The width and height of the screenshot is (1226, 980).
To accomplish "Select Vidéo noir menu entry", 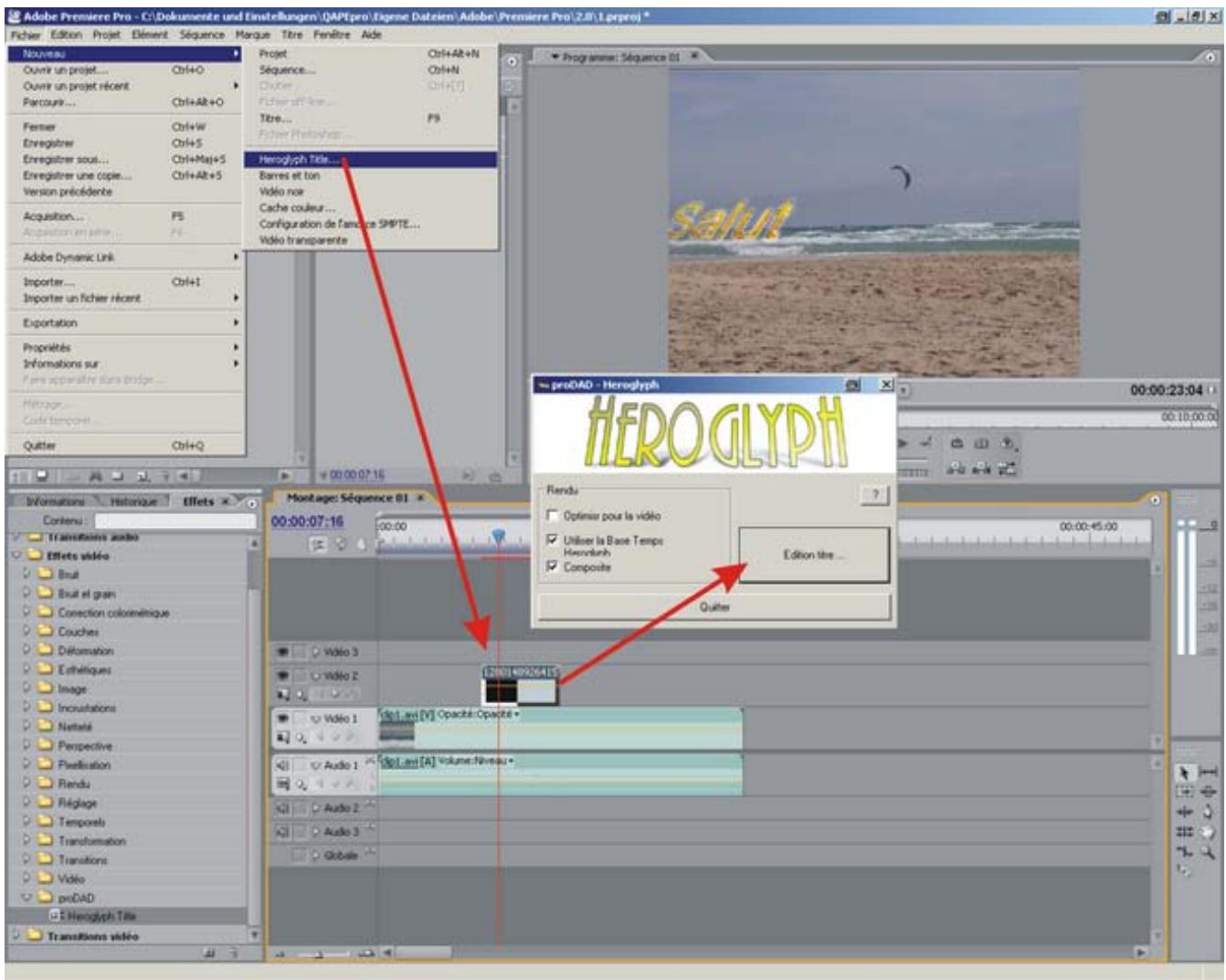I will click(x=372, y=192).
